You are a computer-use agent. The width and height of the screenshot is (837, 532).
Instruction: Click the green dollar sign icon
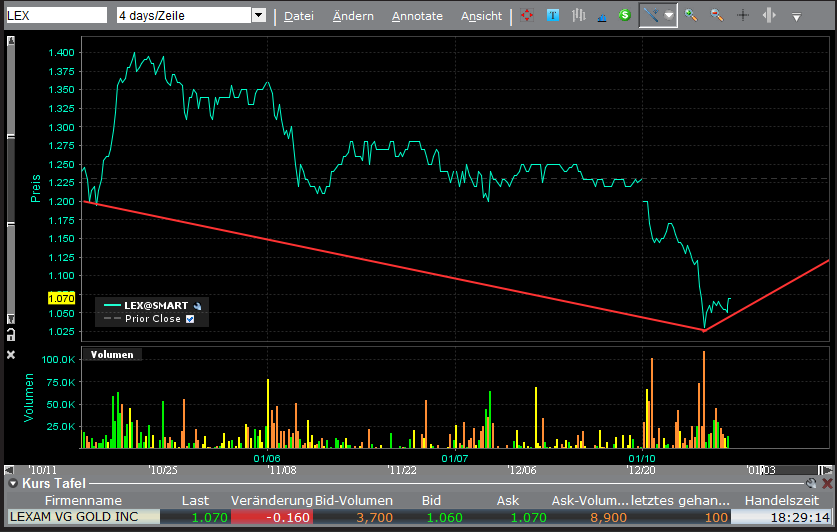coord(624,16)
